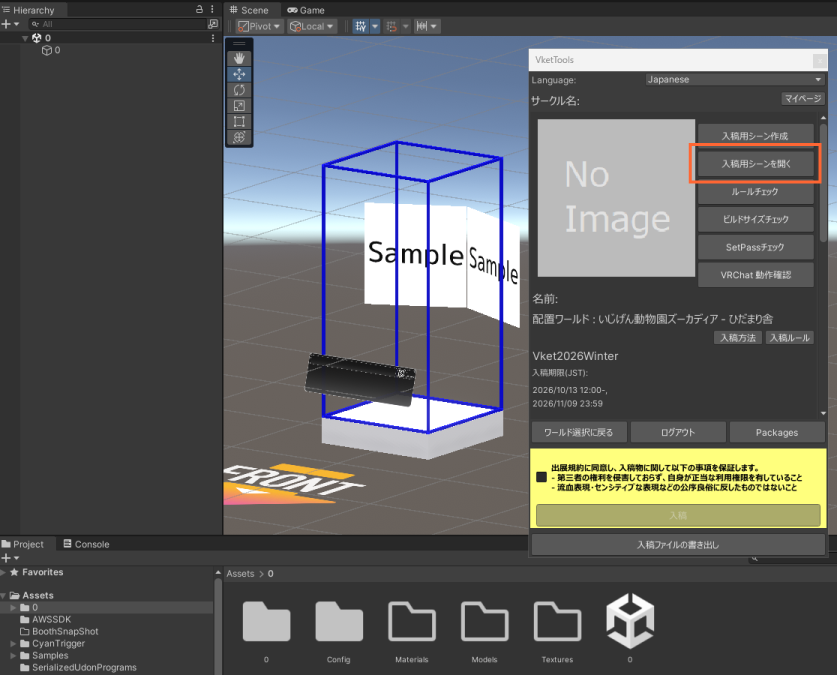Tick the exhibition terms agreement checkbox
Screen dimensions: 837x675
(541, 477)
